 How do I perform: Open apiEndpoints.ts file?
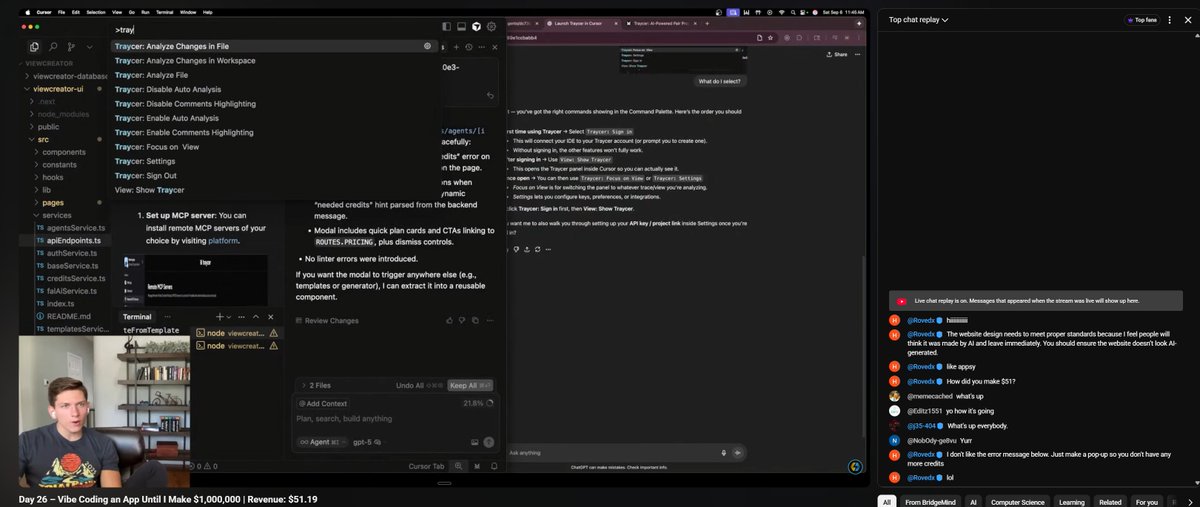click(72, 241)
